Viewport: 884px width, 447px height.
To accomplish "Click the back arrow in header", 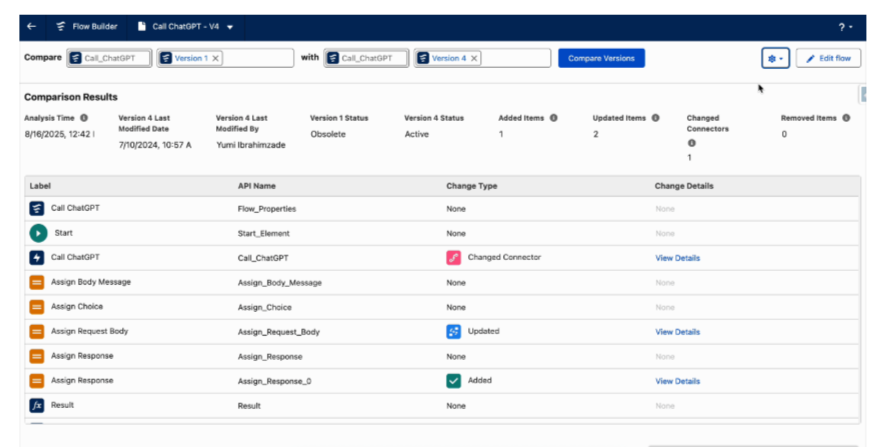I will tap(32, 26).
